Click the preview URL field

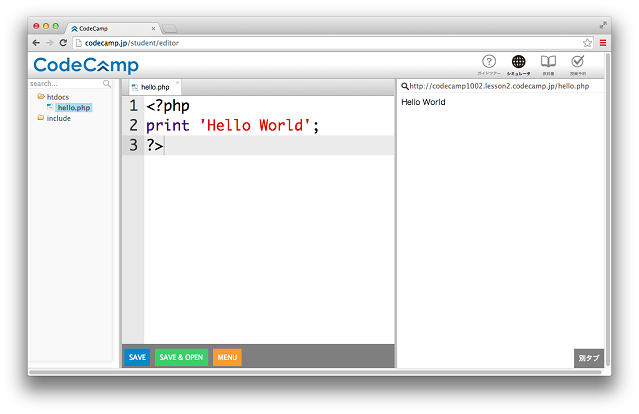pyautogui.click(x=499, y=86)
